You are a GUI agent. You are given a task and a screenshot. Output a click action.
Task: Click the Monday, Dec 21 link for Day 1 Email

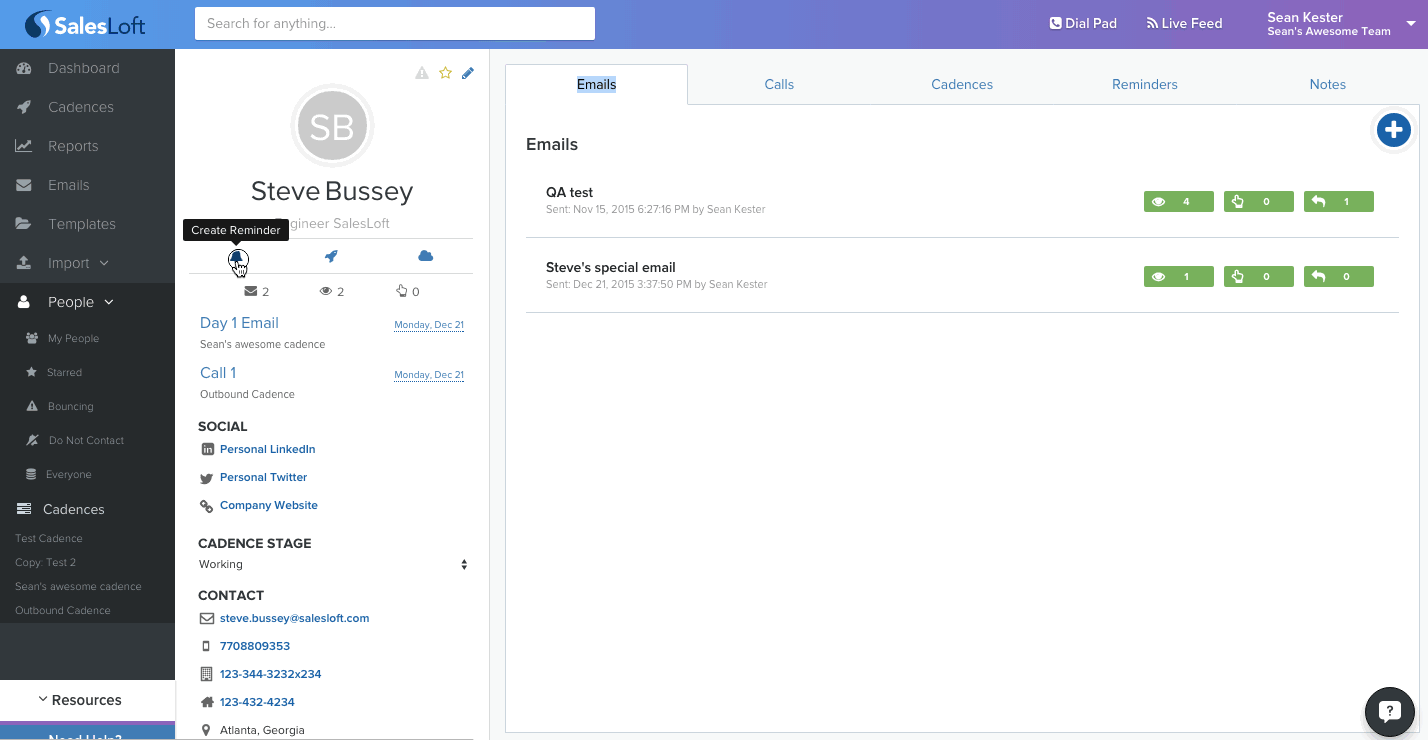click(429, 324)
